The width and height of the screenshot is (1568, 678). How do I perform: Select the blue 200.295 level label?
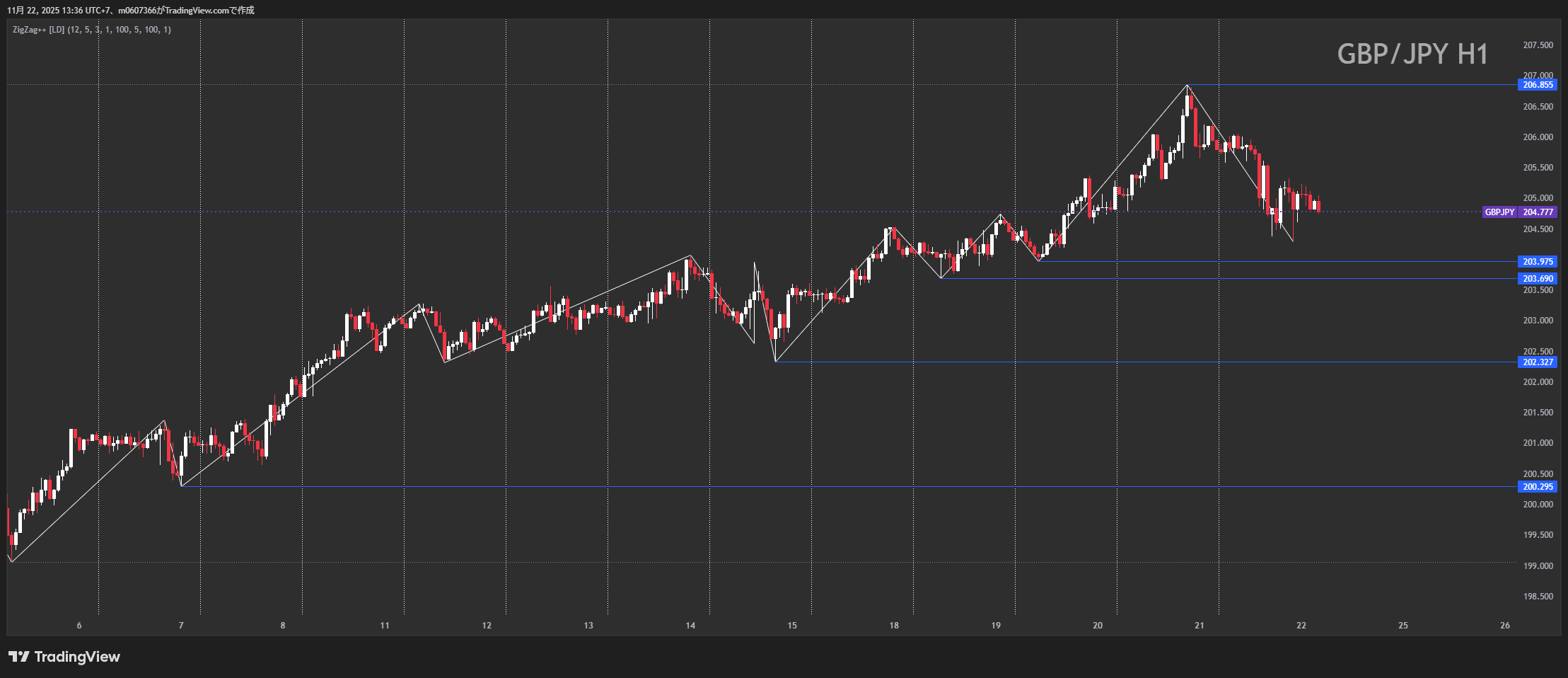pos(1538,487)
